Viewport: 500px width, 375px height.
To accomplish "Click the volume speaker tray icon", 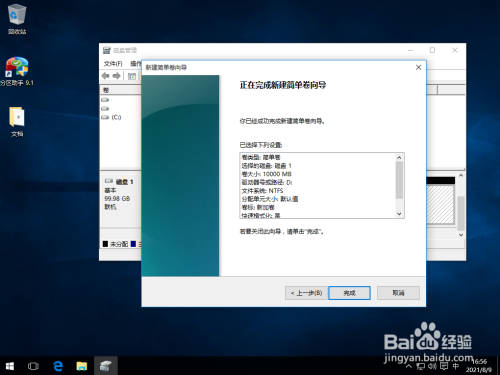I will pos(432,366).
